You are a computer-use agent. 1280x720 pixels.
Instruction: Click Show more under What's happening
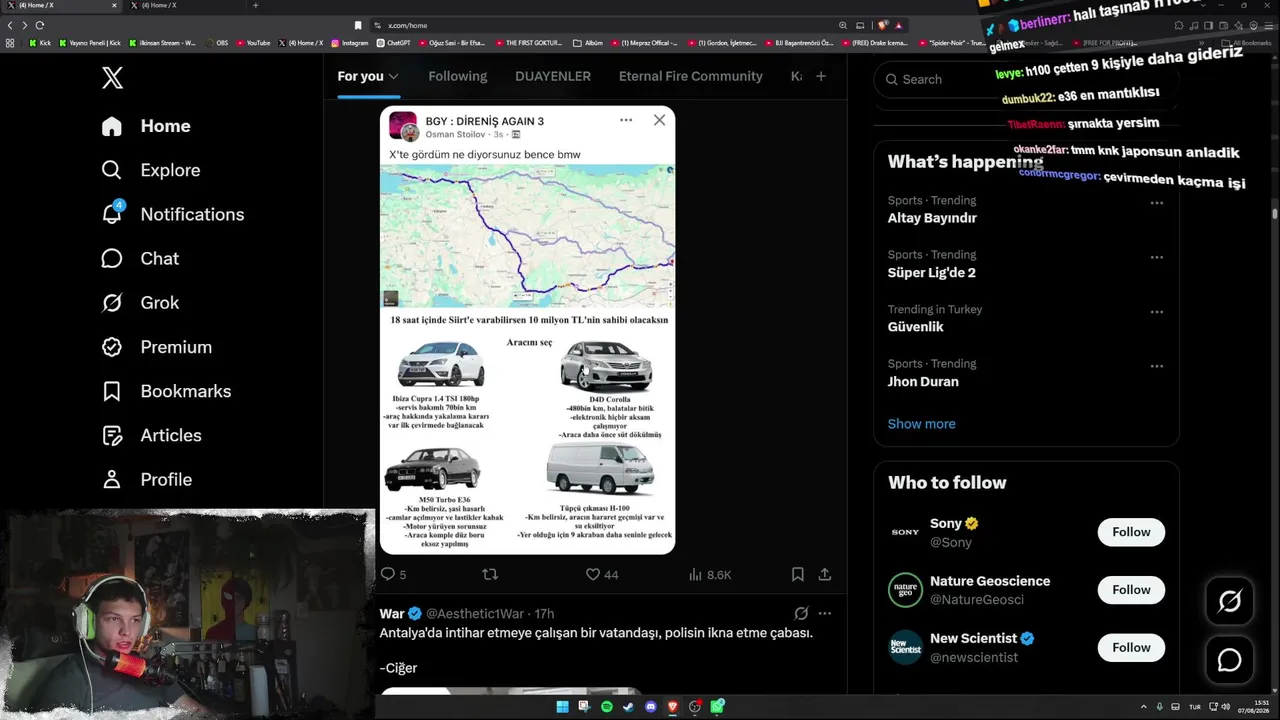pyautogui.click(x=921, y=424)
